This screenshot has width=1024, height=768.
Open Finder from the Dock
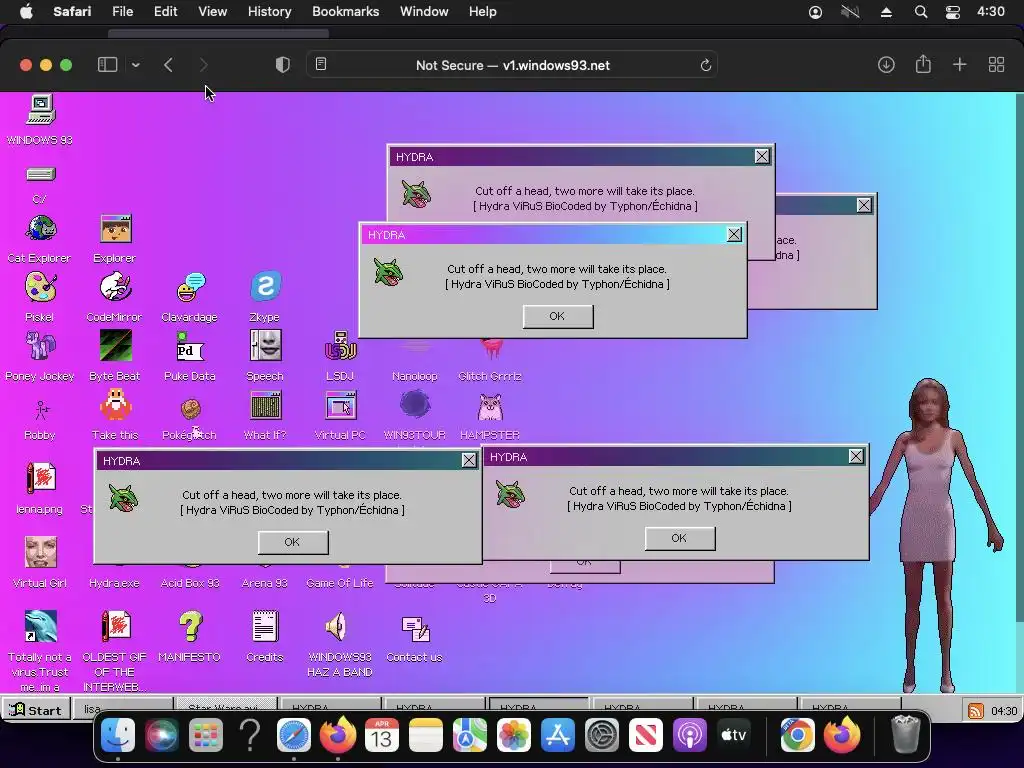118,735
